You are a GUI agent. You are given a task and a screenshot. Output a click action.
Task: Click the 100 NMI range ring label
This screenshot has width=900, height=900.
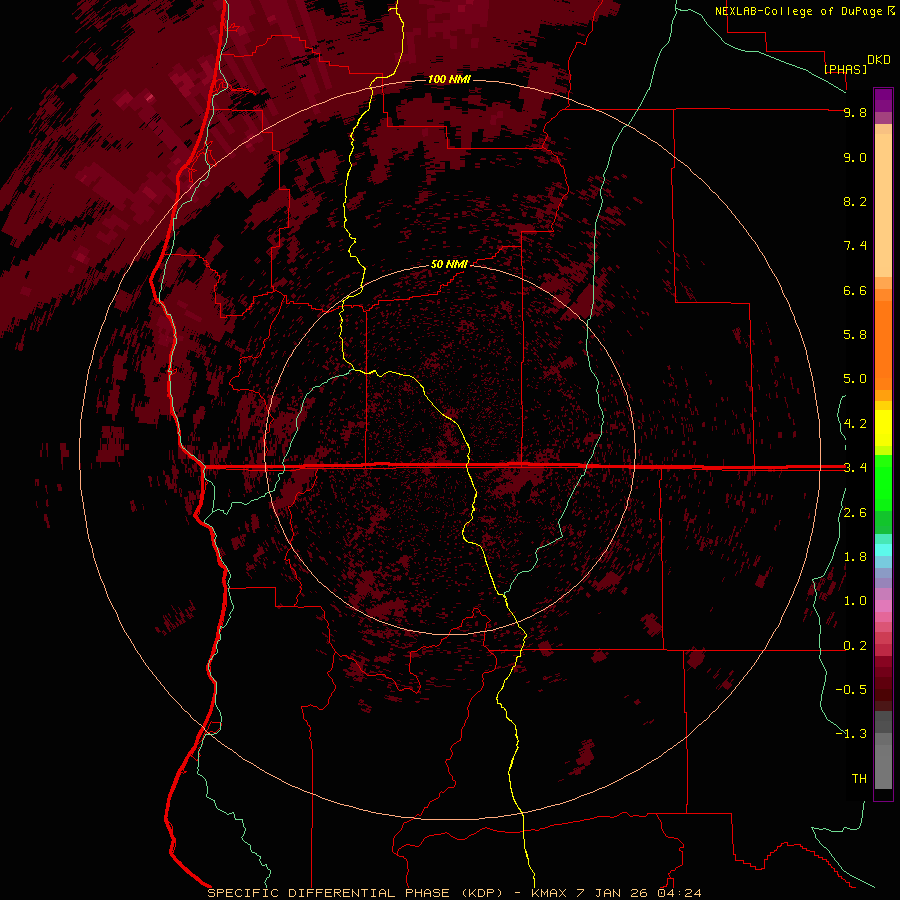[x=449, y=79]
